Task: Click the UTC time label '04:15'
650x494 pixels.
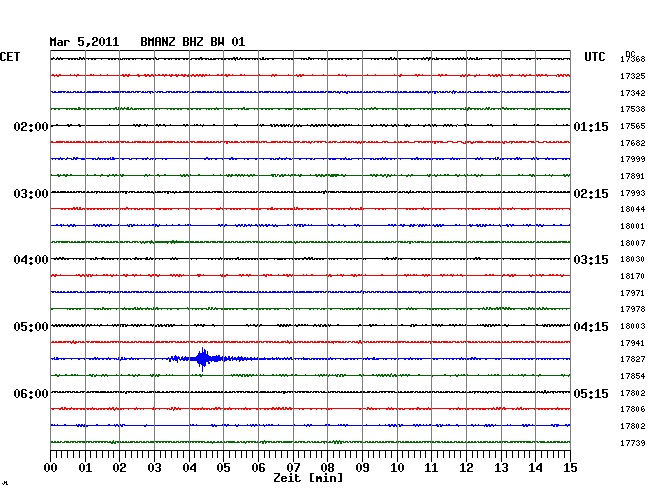Action: click(x=591, y=327)
